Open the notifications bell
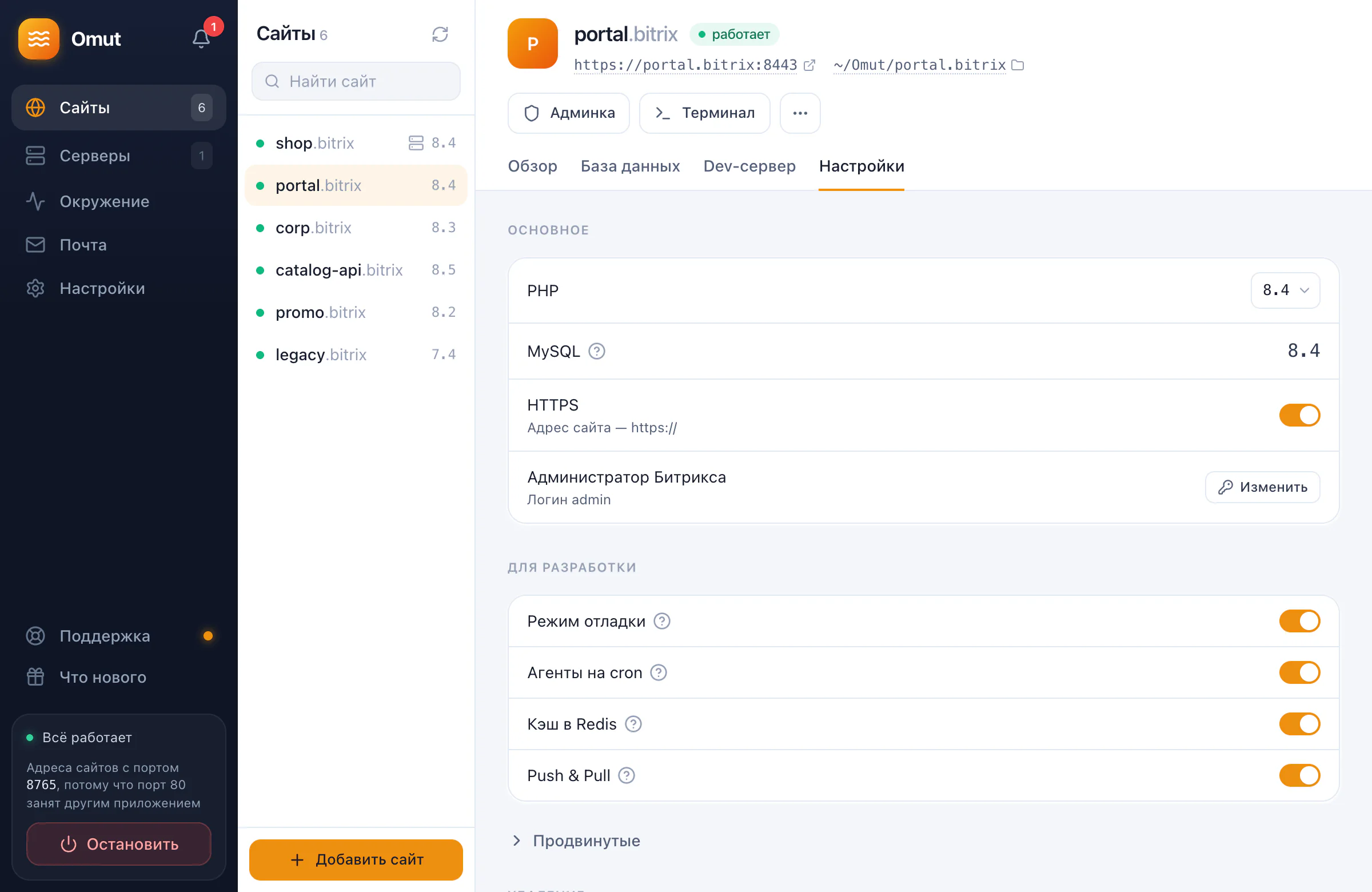The image size is (1372, 892). (201, 39)
